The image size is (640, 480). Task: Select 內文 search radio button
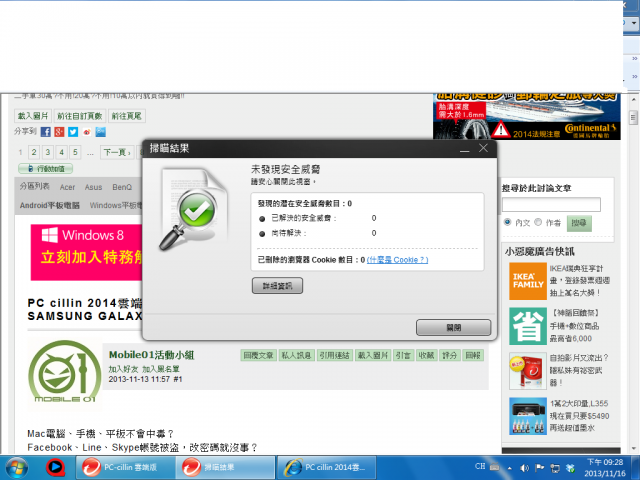tap(507, 222)
